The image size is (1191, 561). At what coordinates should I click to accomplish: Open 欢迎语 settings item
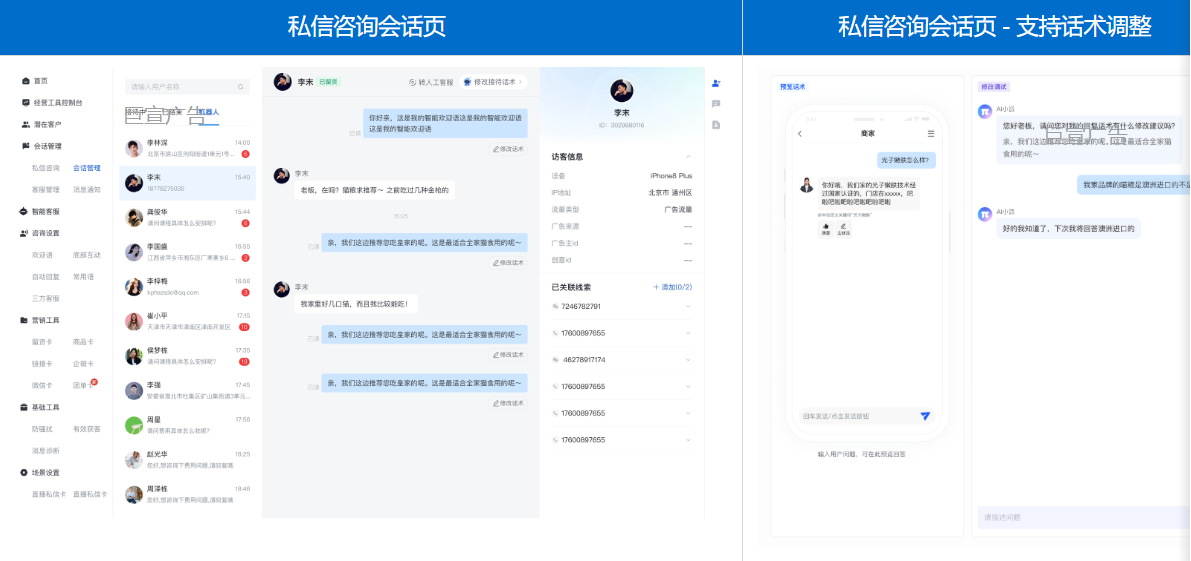(x=42, y=255)
